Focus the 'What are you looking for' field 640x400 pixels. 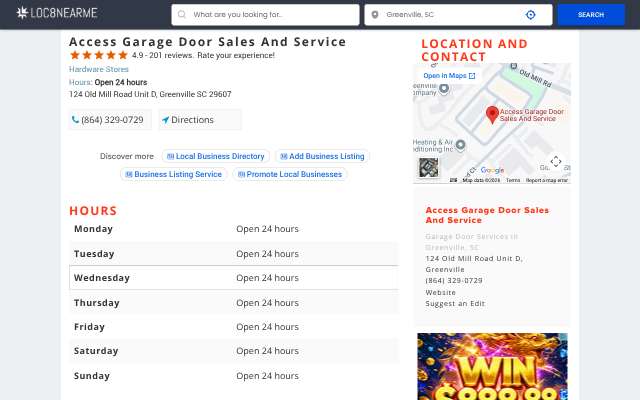point(265,15)
